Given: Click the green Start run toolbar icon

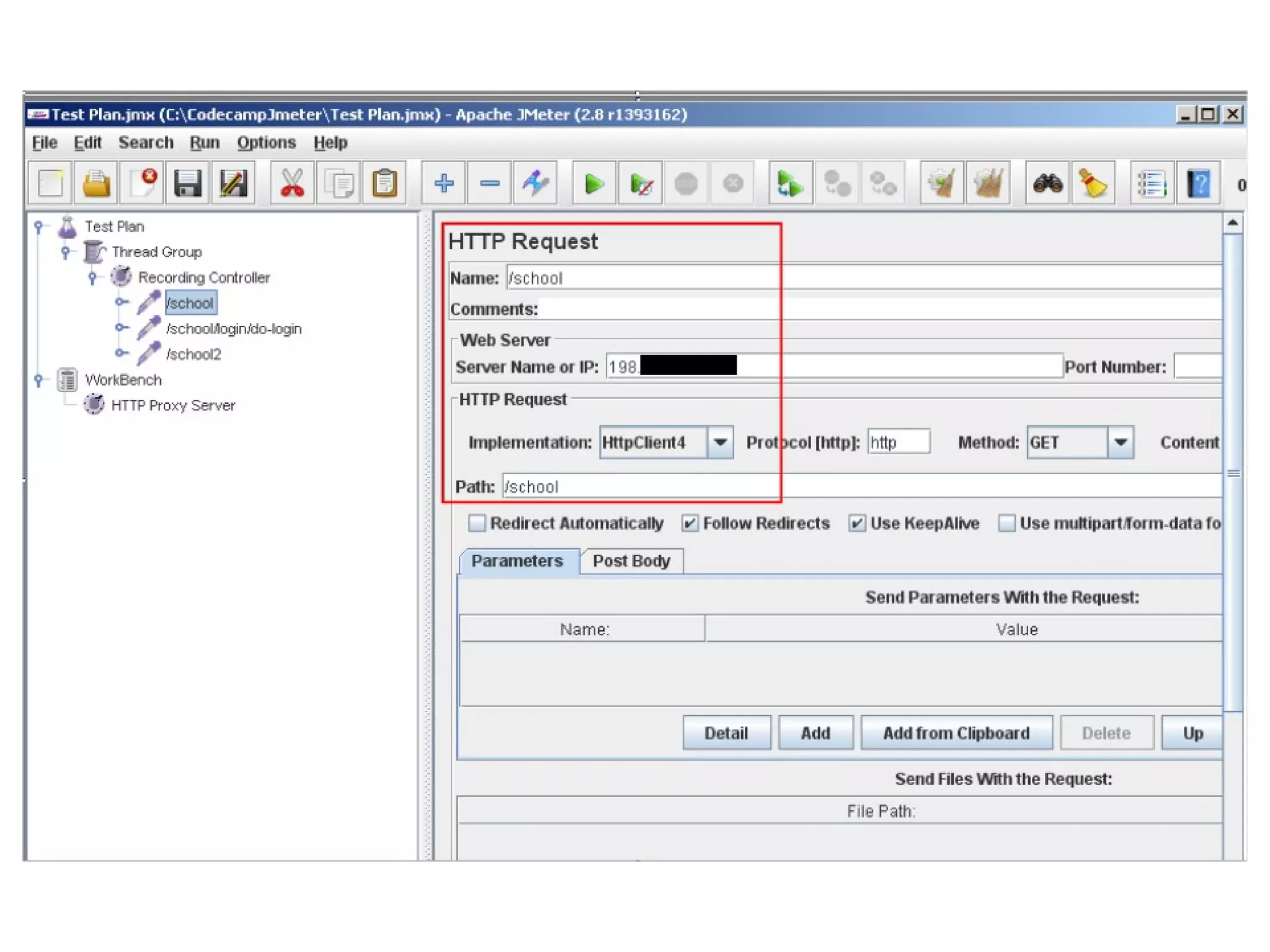Looking at the screenshot, I should coord(593,184).
